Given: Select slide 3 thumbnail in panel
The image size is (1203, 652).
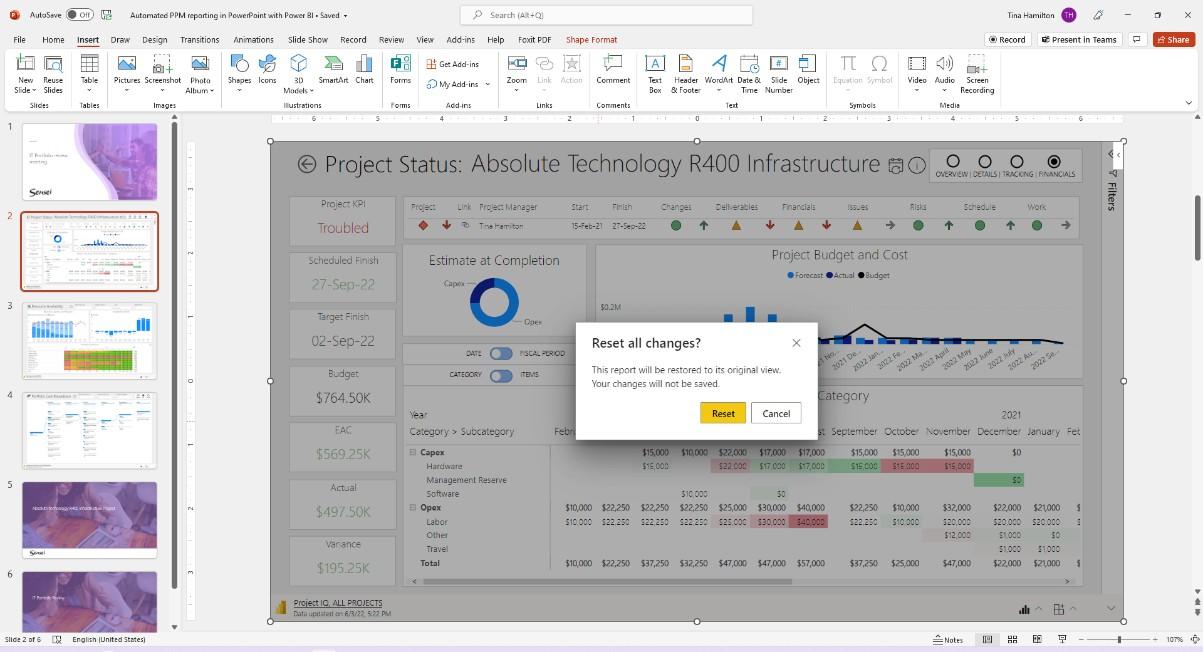Looking at the screenshot, I should tap(90, 340).
